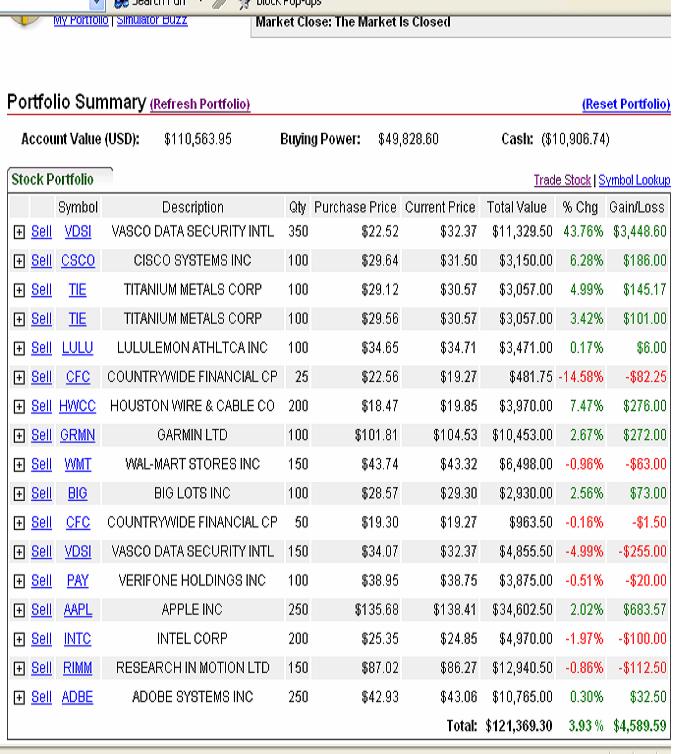Click the total gain $4,589.59

pos(639,726)
